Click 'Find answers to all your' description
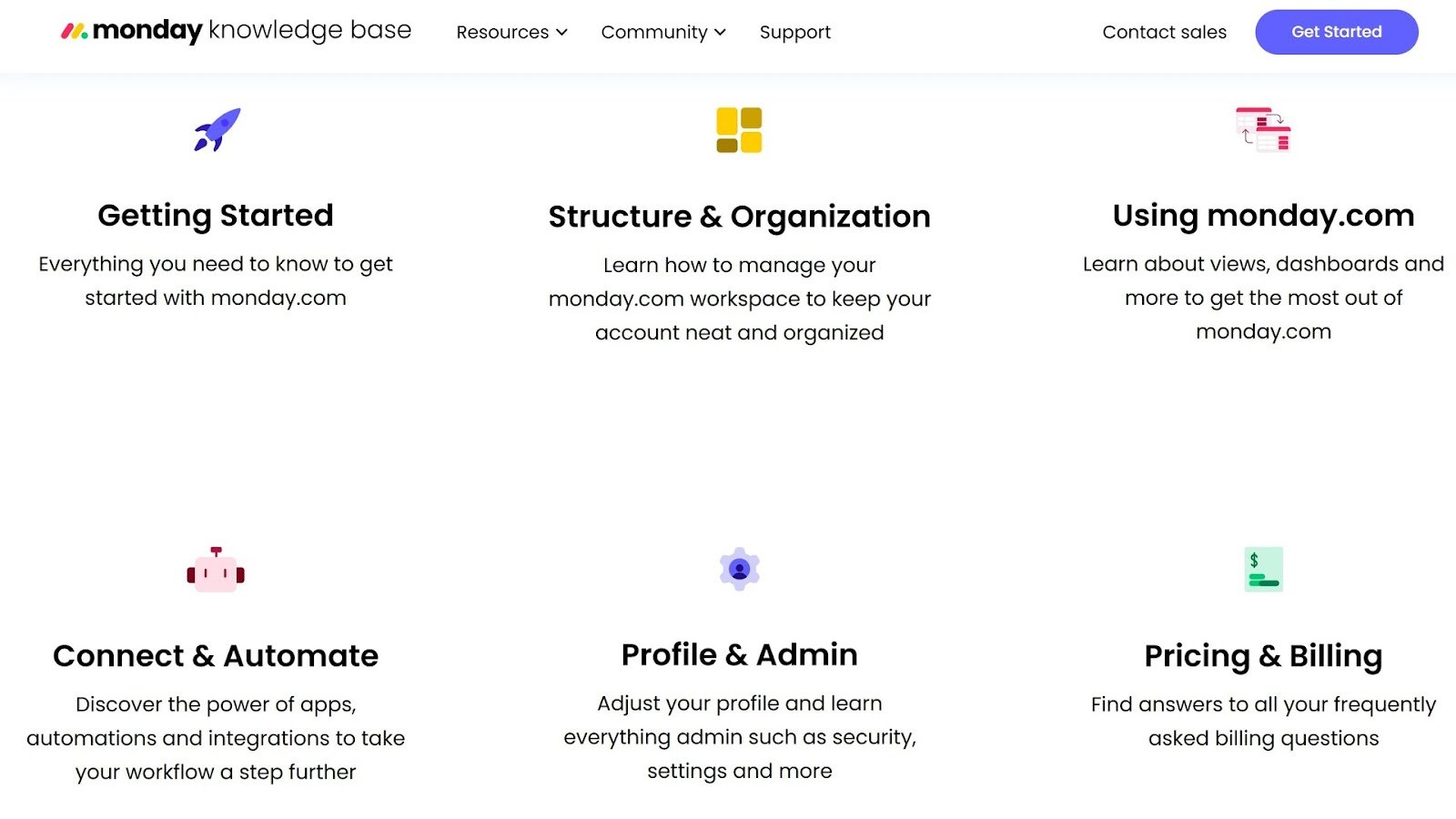Screen dimensions: 1456x819 click(1263, 722)
